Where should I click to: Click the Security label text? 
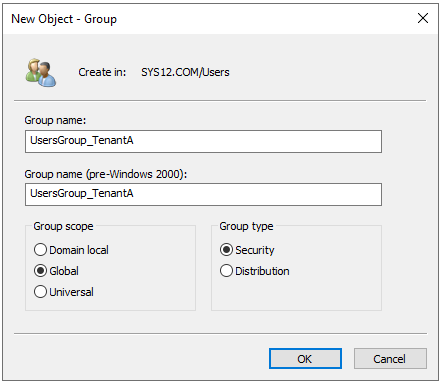[255, 250]
